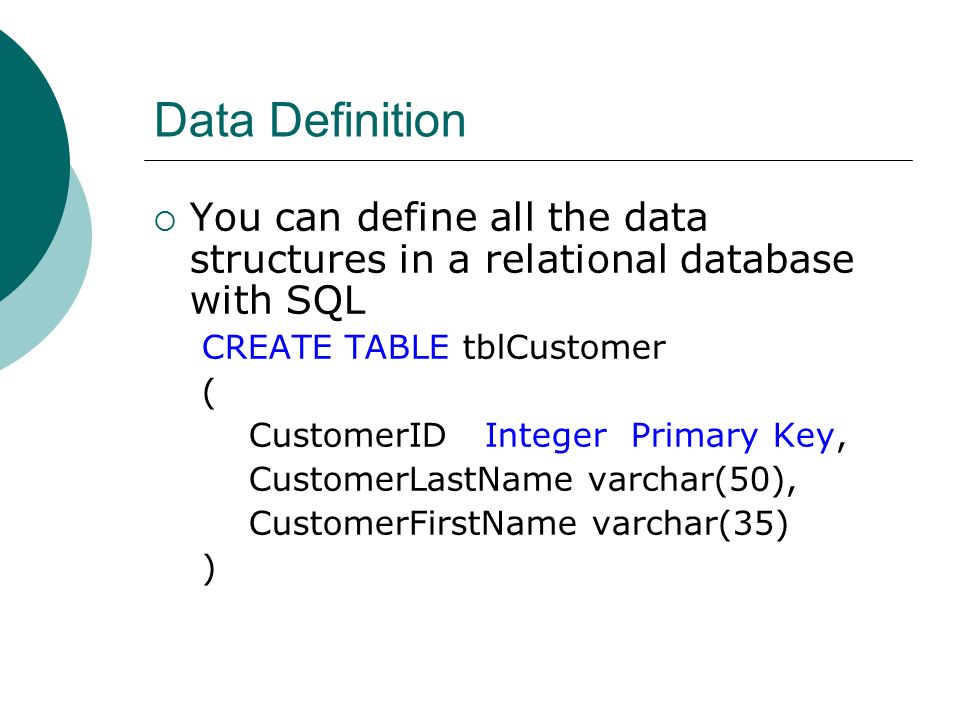Click the varchar(35) data type
Screen dimensions: 960x720
[x=690, y=523]
